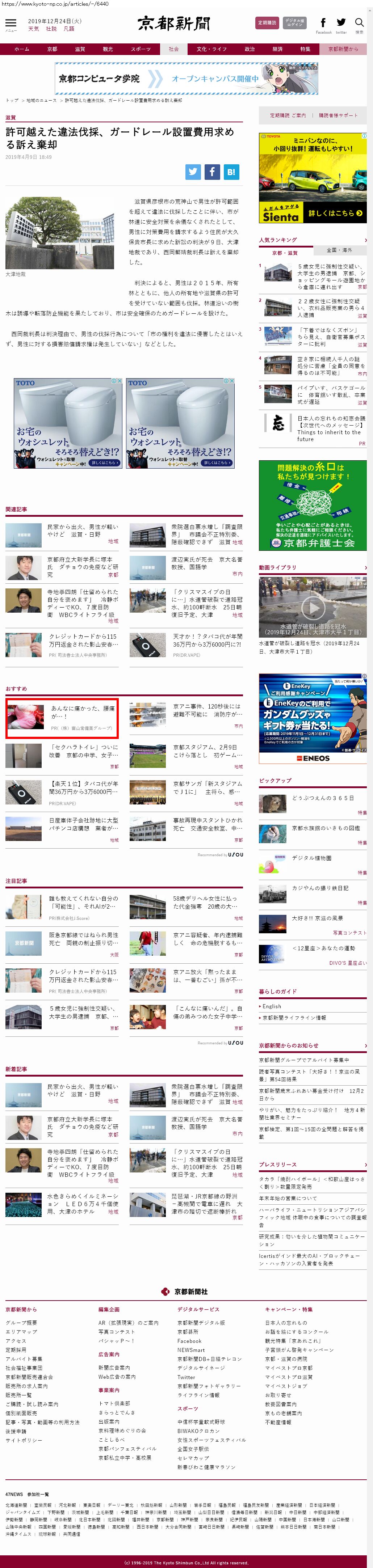Open the English link in 暮らしのガイド
373x1568 pixels.
pyautogui.click(x=272, y=1006)
